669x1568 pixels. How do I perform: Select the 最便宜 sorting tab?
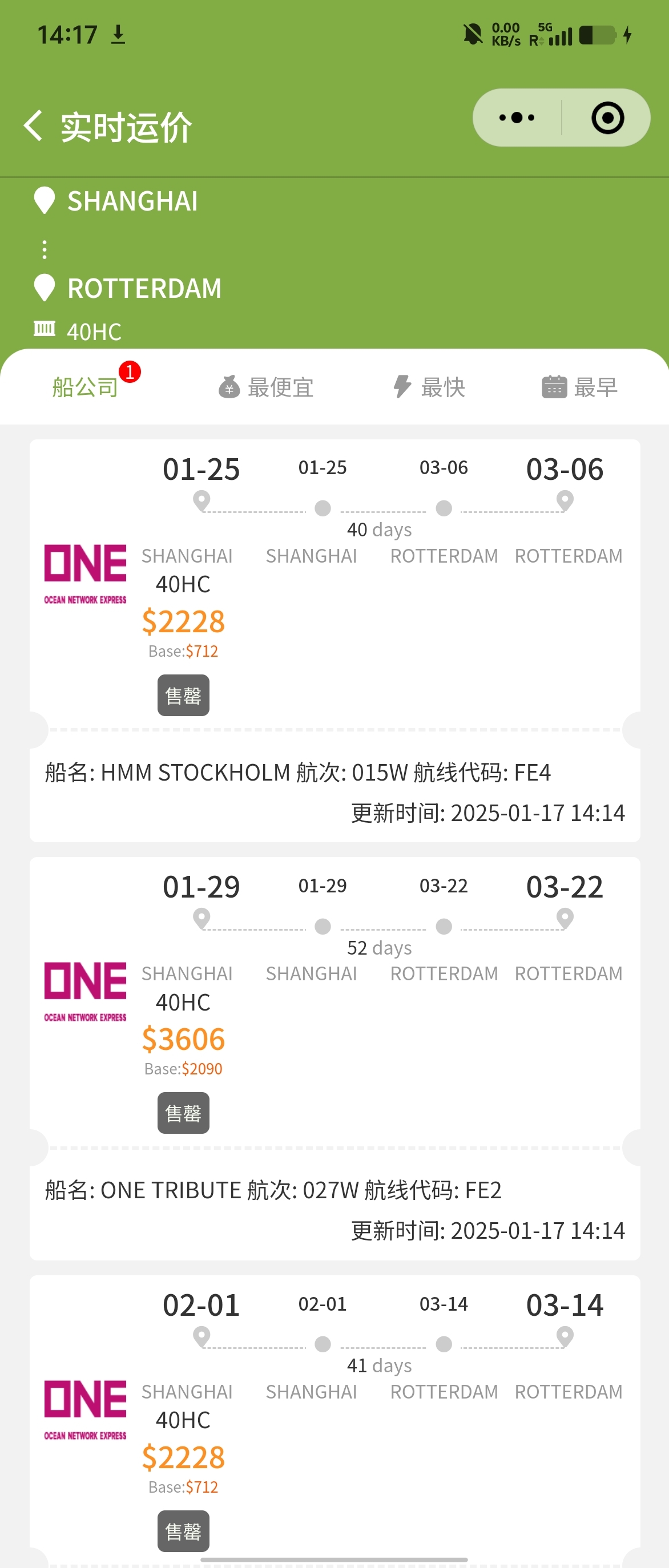280,387
